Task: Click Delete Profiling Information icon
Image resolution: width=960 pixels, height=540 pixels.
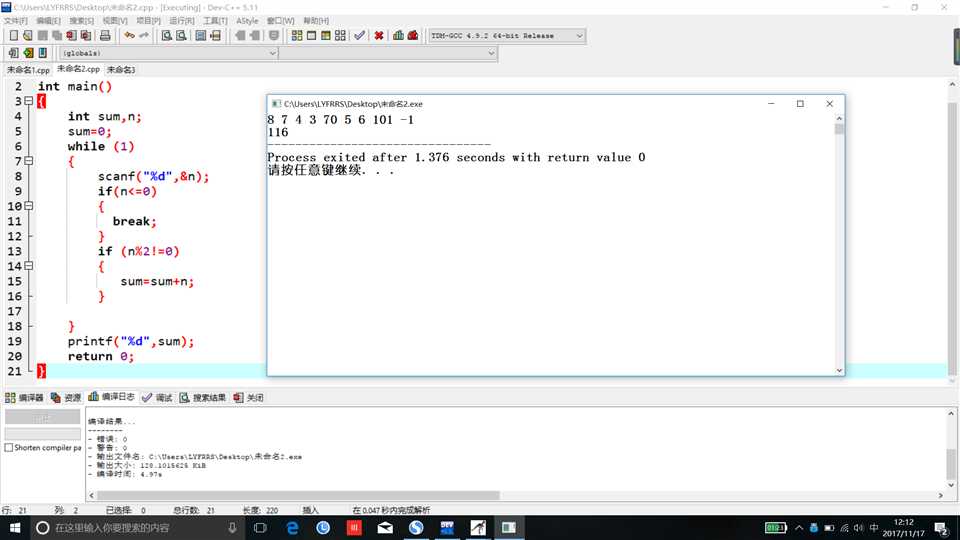Action: click(413, 36)
